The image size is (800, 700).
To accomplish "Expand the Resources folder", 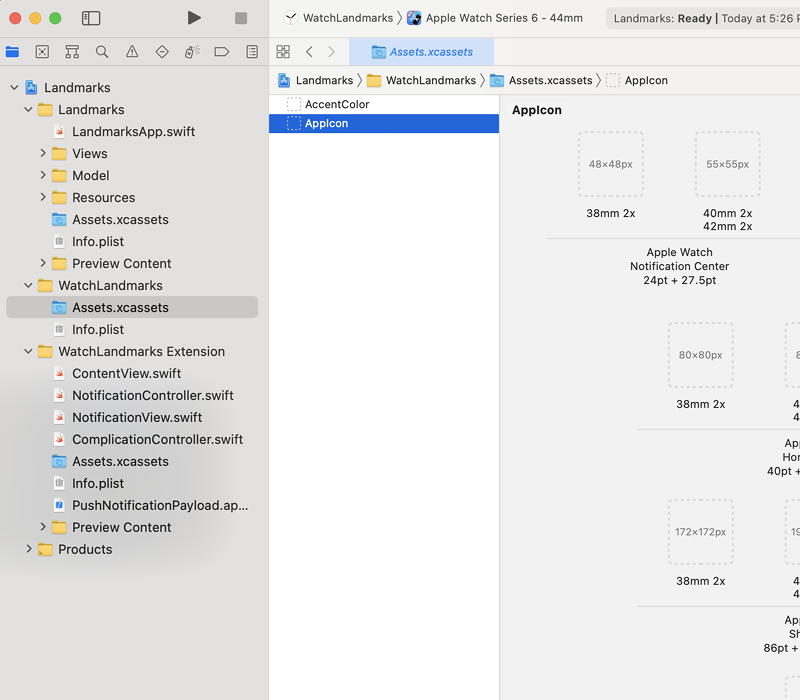I will tap(43, 197).
